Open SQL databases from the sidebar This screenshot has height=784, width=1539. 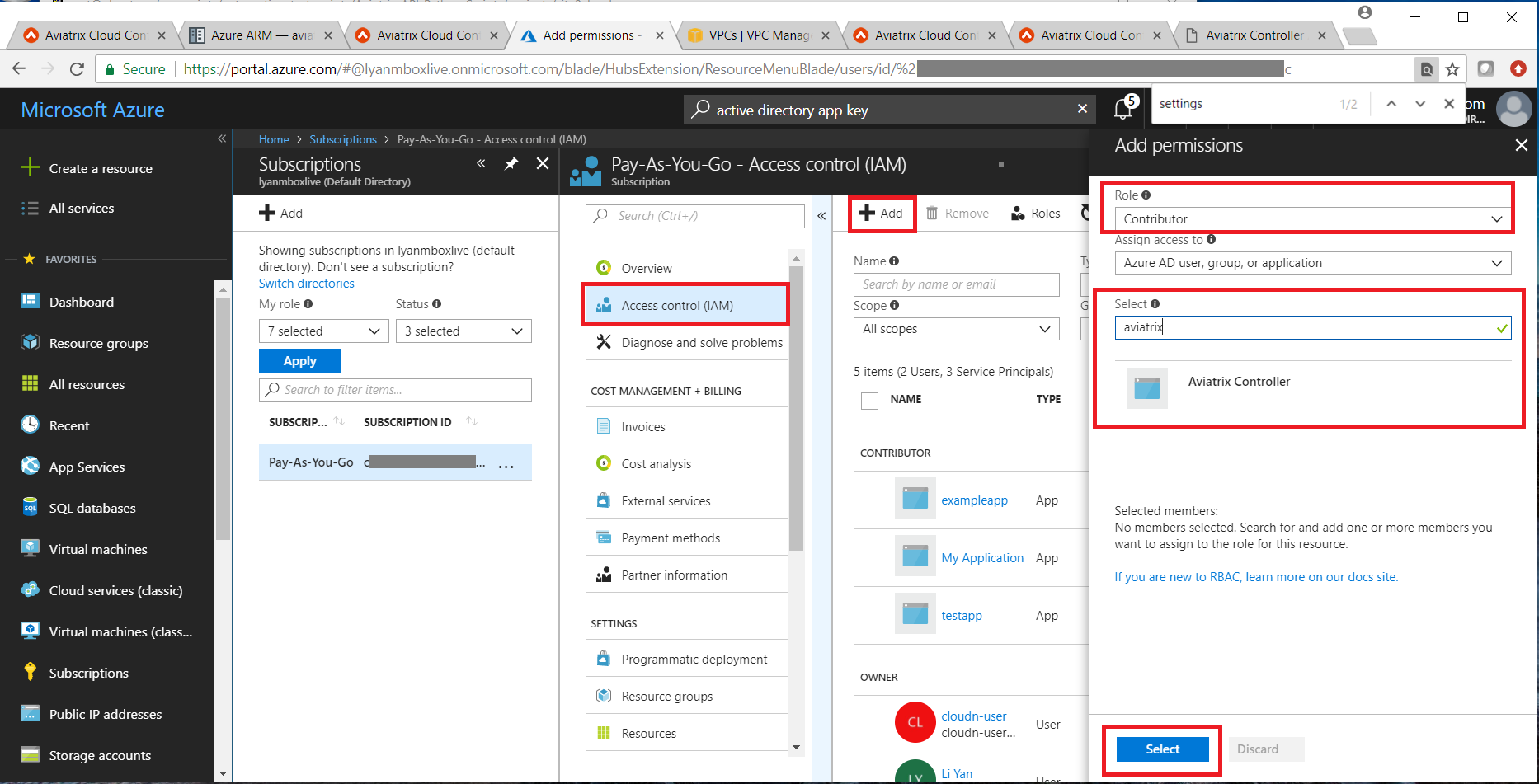91,508
